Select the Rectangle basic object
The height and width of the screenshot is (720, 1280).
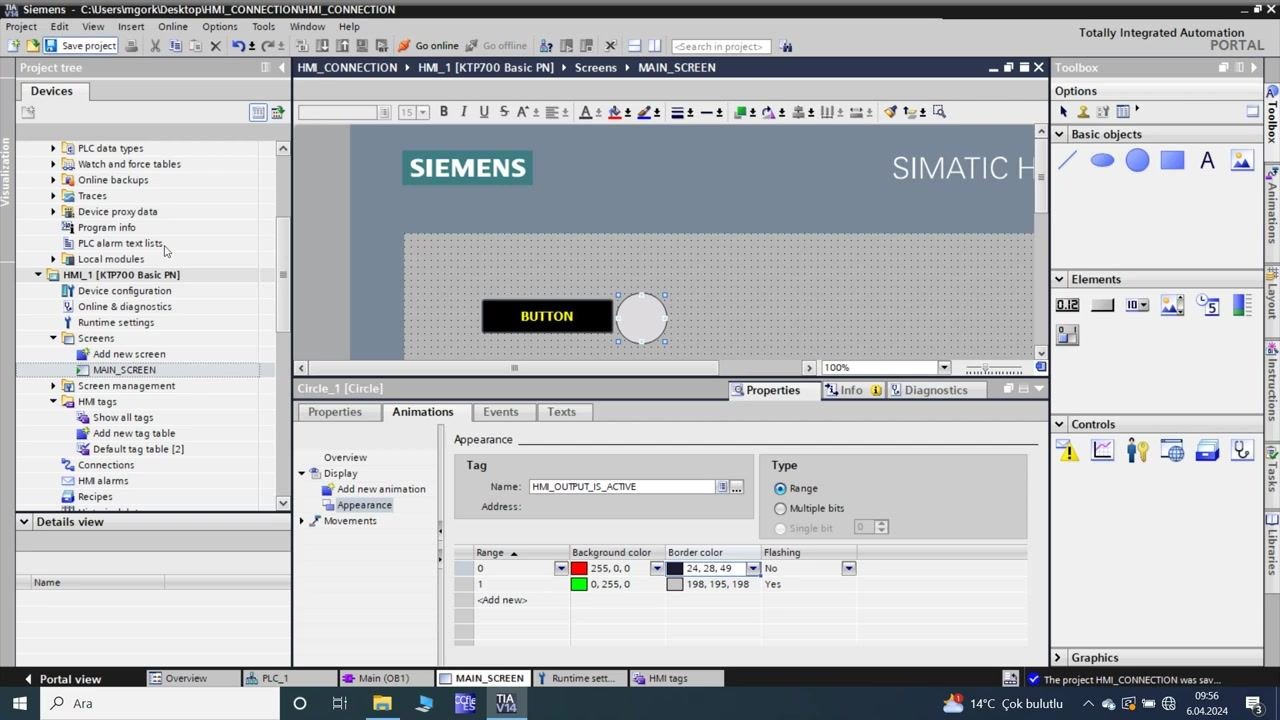click(1172, 160)
